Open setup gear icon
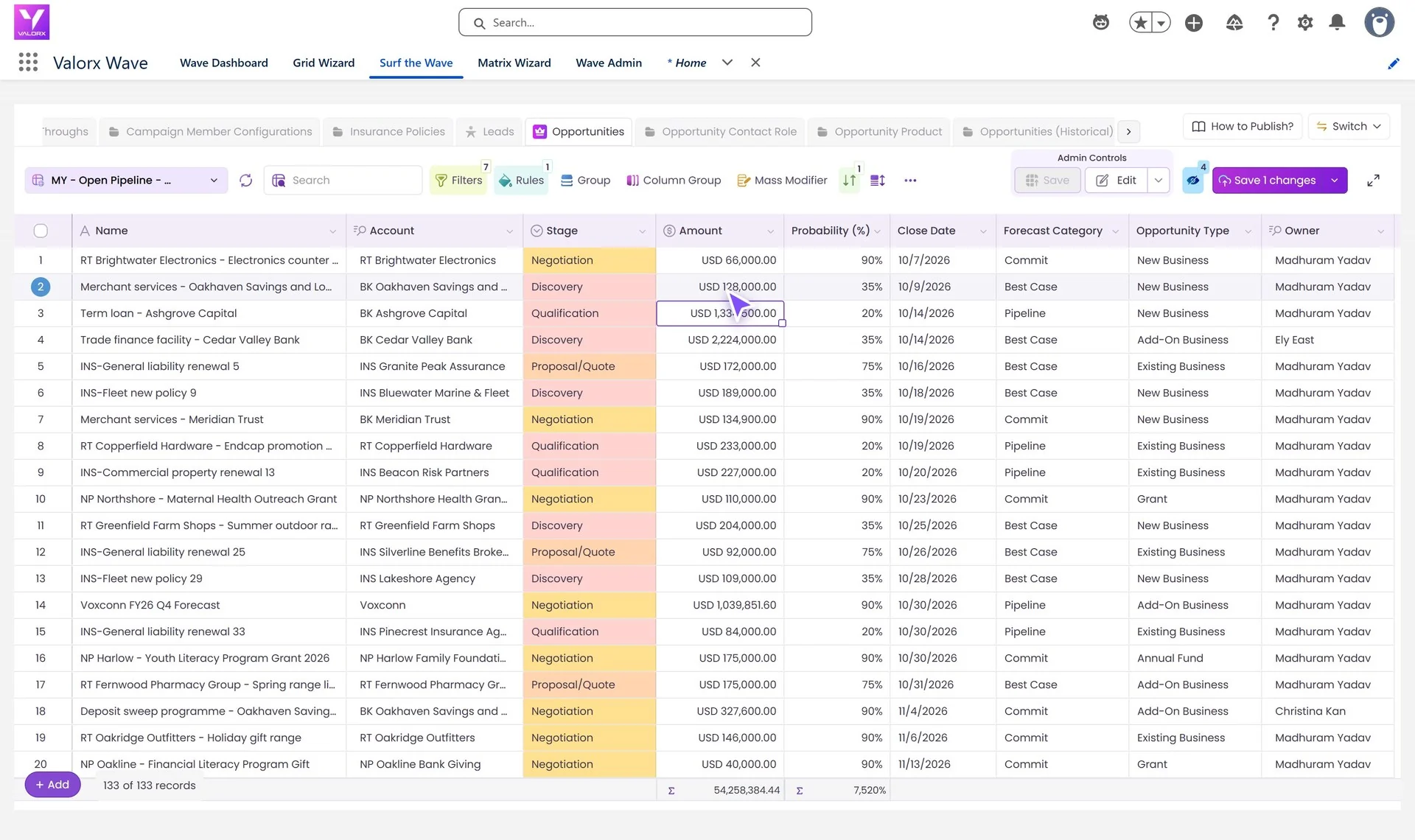Screen dimensions: 1415x840 coord(1305,23)
